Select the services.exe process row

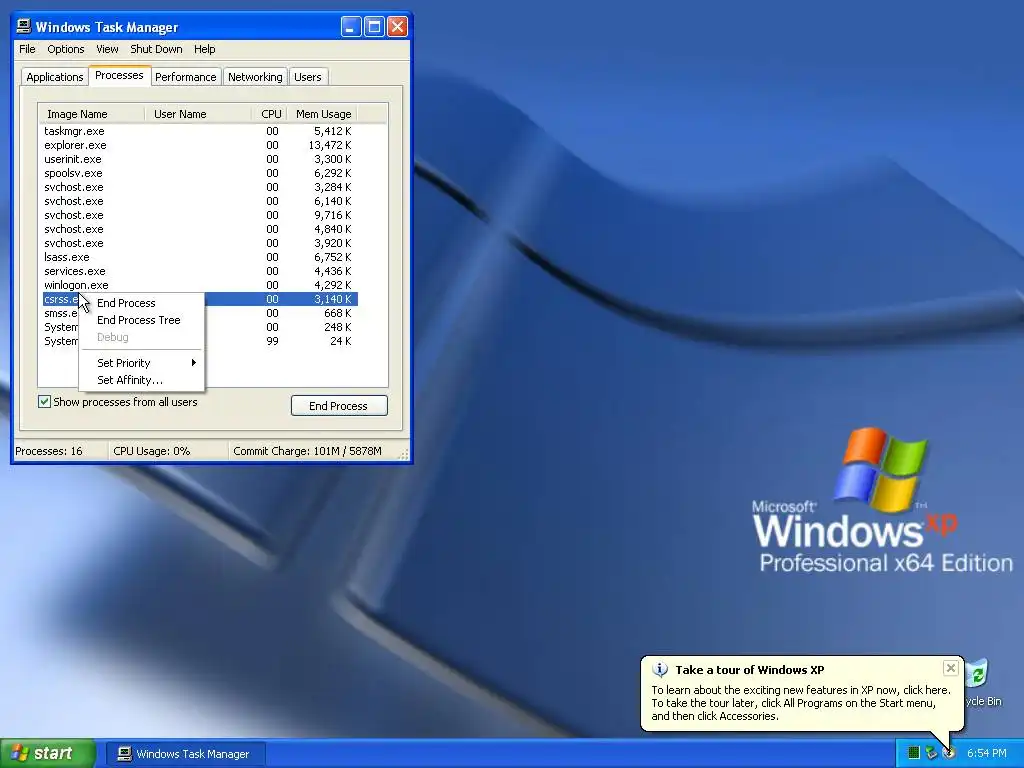pos(198,271)
